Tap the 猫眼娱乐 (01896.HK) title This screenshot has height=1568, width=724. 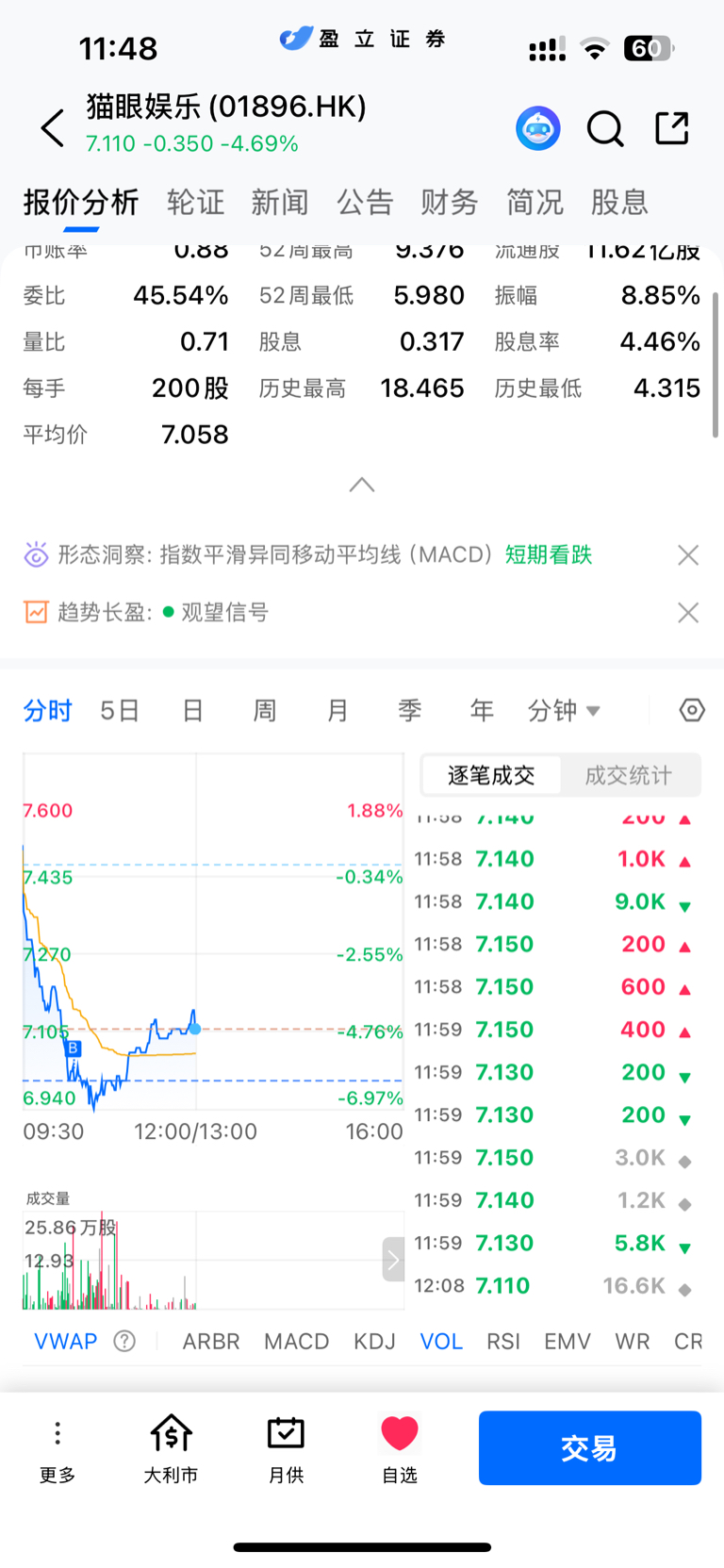pos(226,107)
